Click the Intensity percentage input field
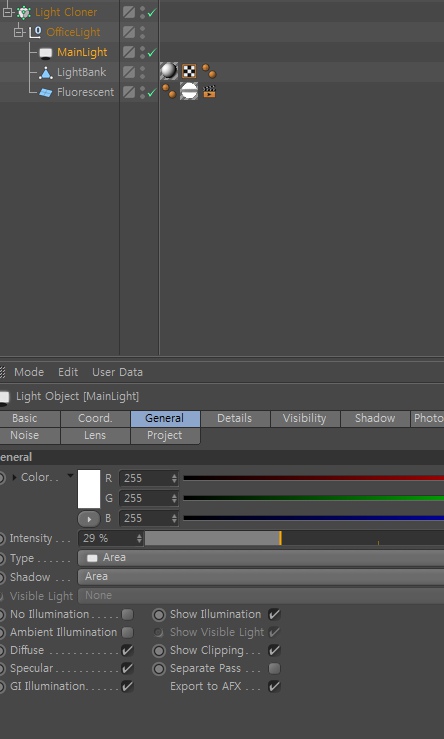 [x=111, y=538]
